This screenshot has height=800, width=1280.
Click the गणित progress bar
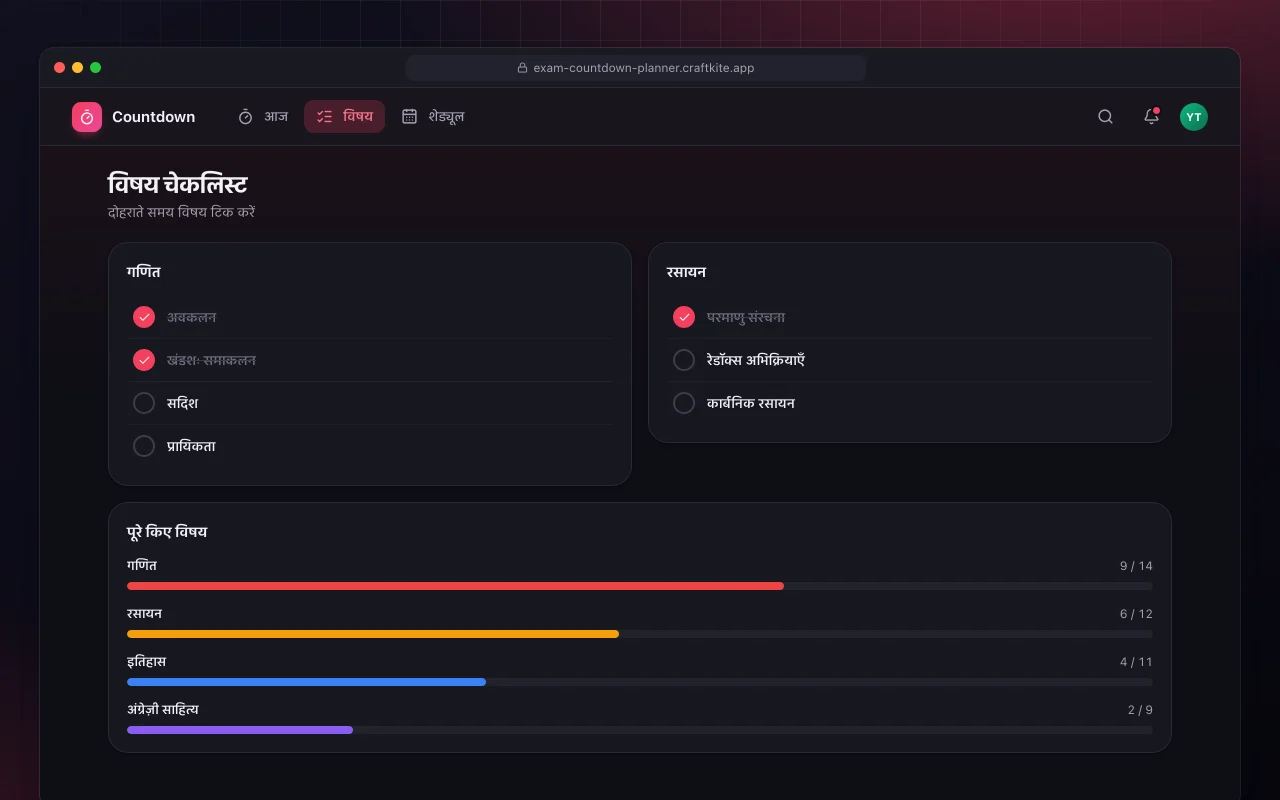click(x=640, y=586)
